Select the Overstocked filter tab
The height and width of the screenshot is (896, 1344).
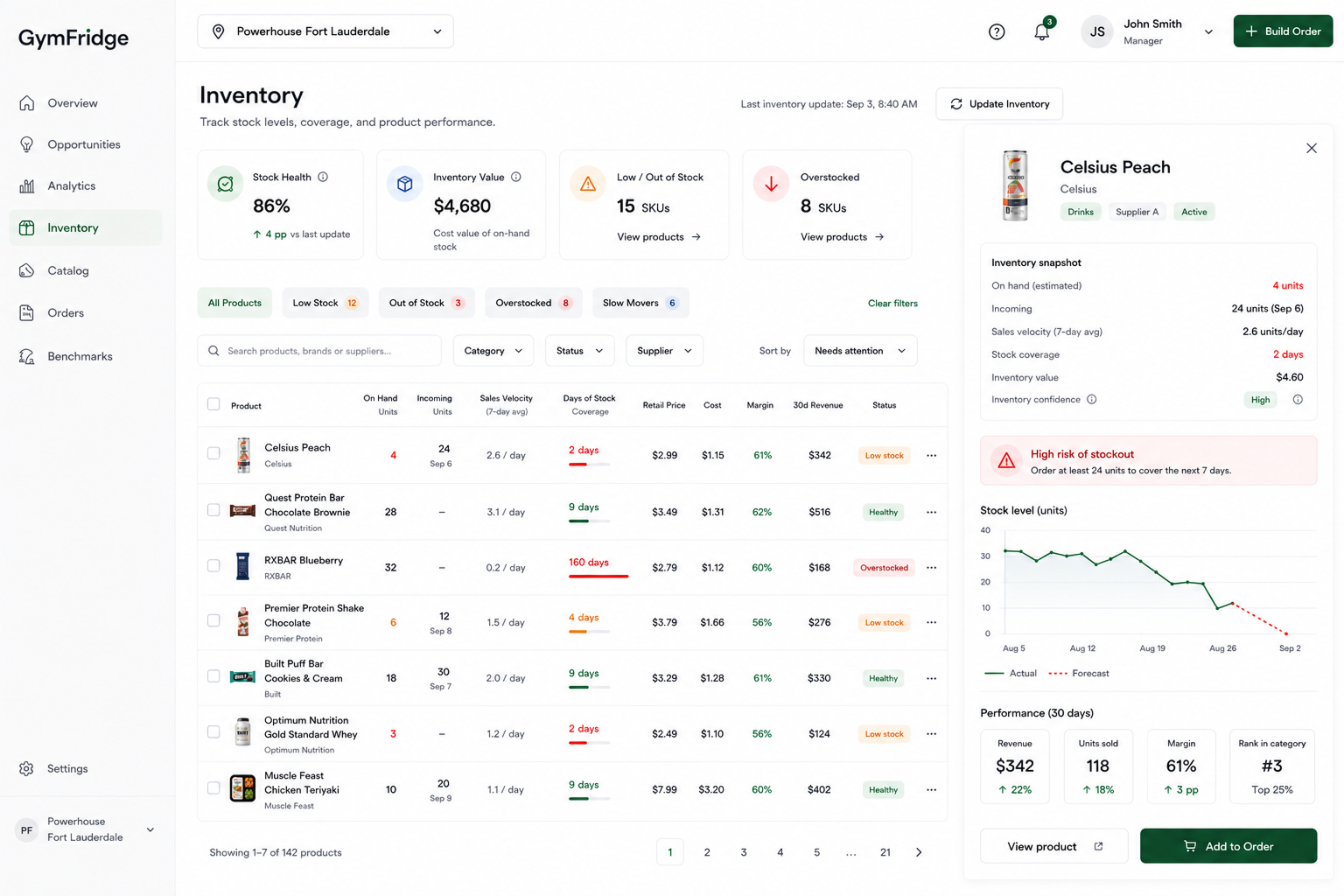[533, 303]
